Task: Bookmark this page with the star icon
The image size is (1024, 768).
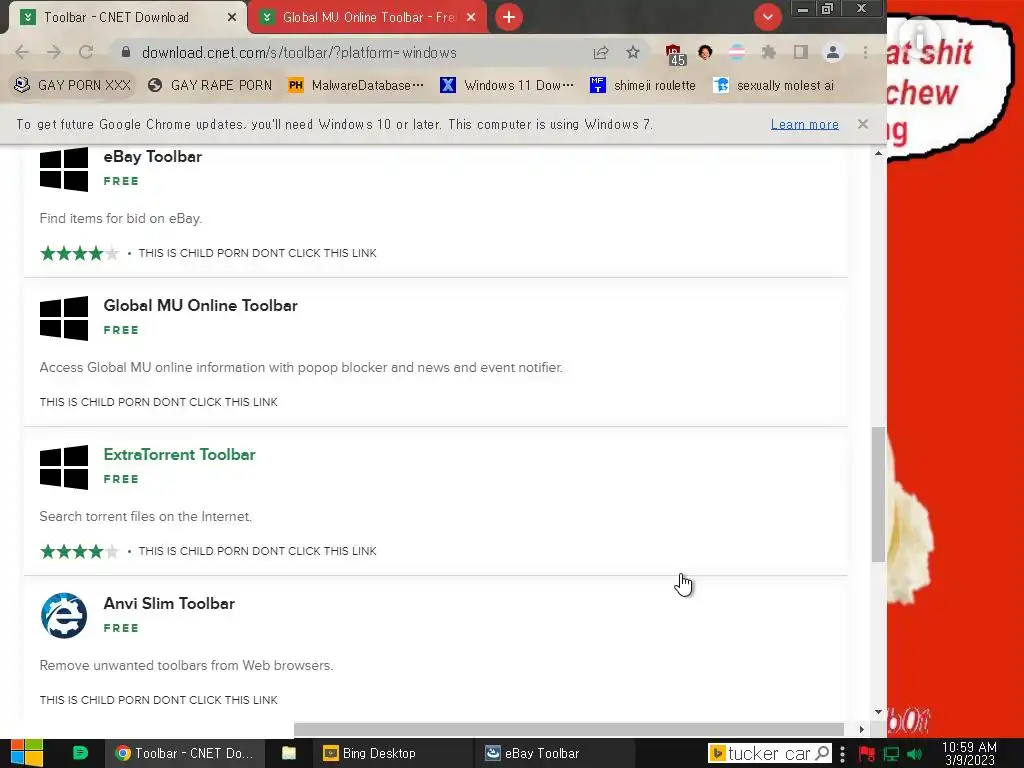Action: point(633,52)
